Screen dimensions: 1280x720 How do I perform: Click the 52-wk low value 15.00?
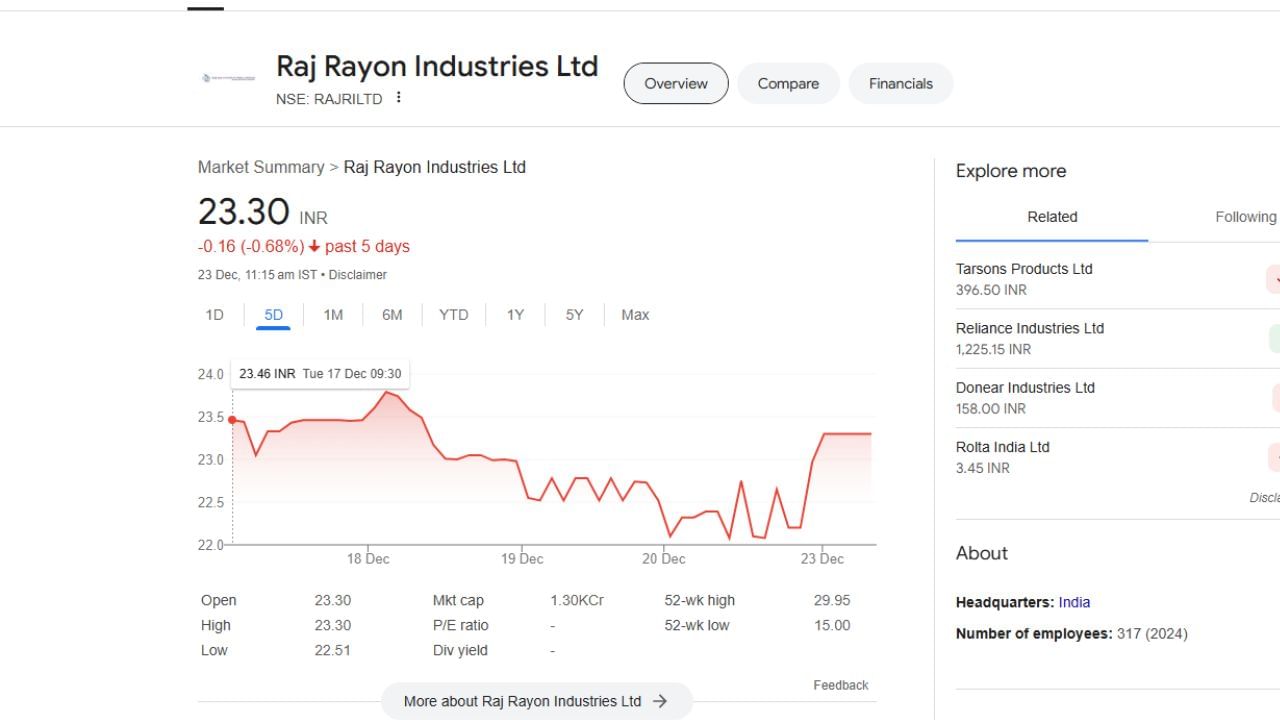[x=832, y=626]
